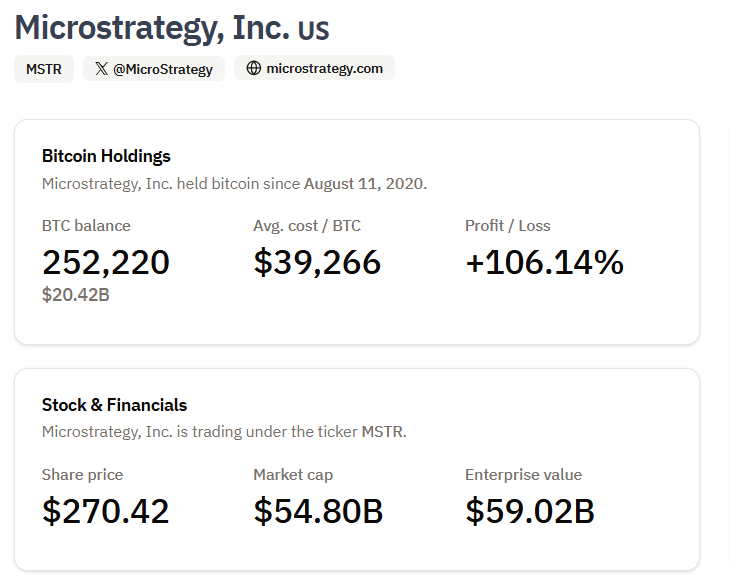Click the $270.42 share price value
This screenshot has height=584, width=730.
(x=106, y=511)
